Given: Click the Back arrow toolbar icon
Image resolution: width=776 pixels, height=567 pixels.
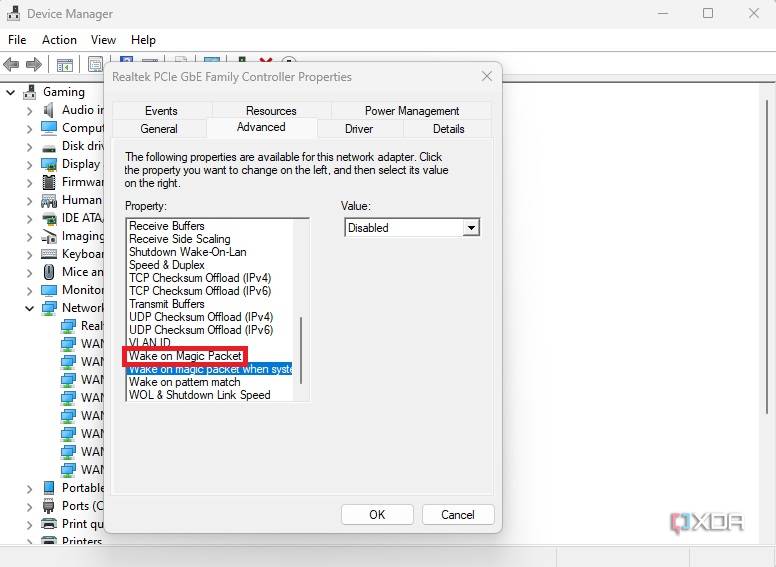Looking at the screenshot, I should 11,64.
